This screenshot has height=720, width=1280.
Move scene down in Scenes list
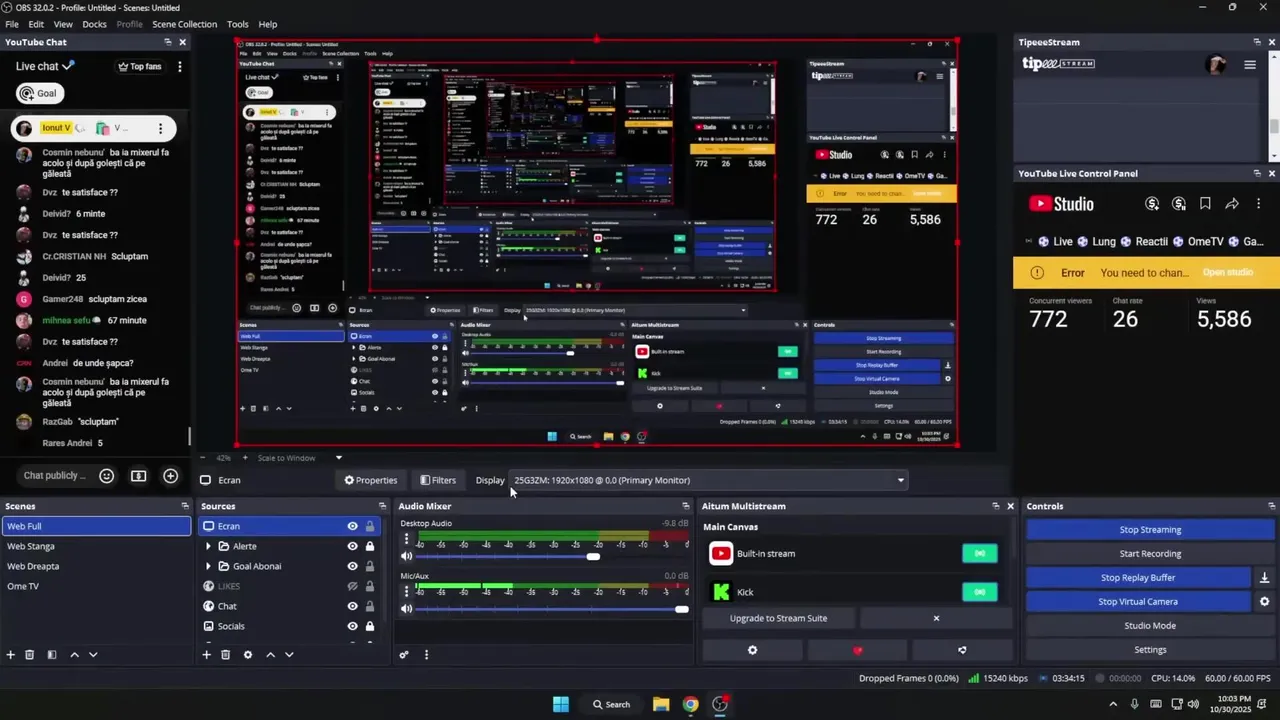pos(93,655)
